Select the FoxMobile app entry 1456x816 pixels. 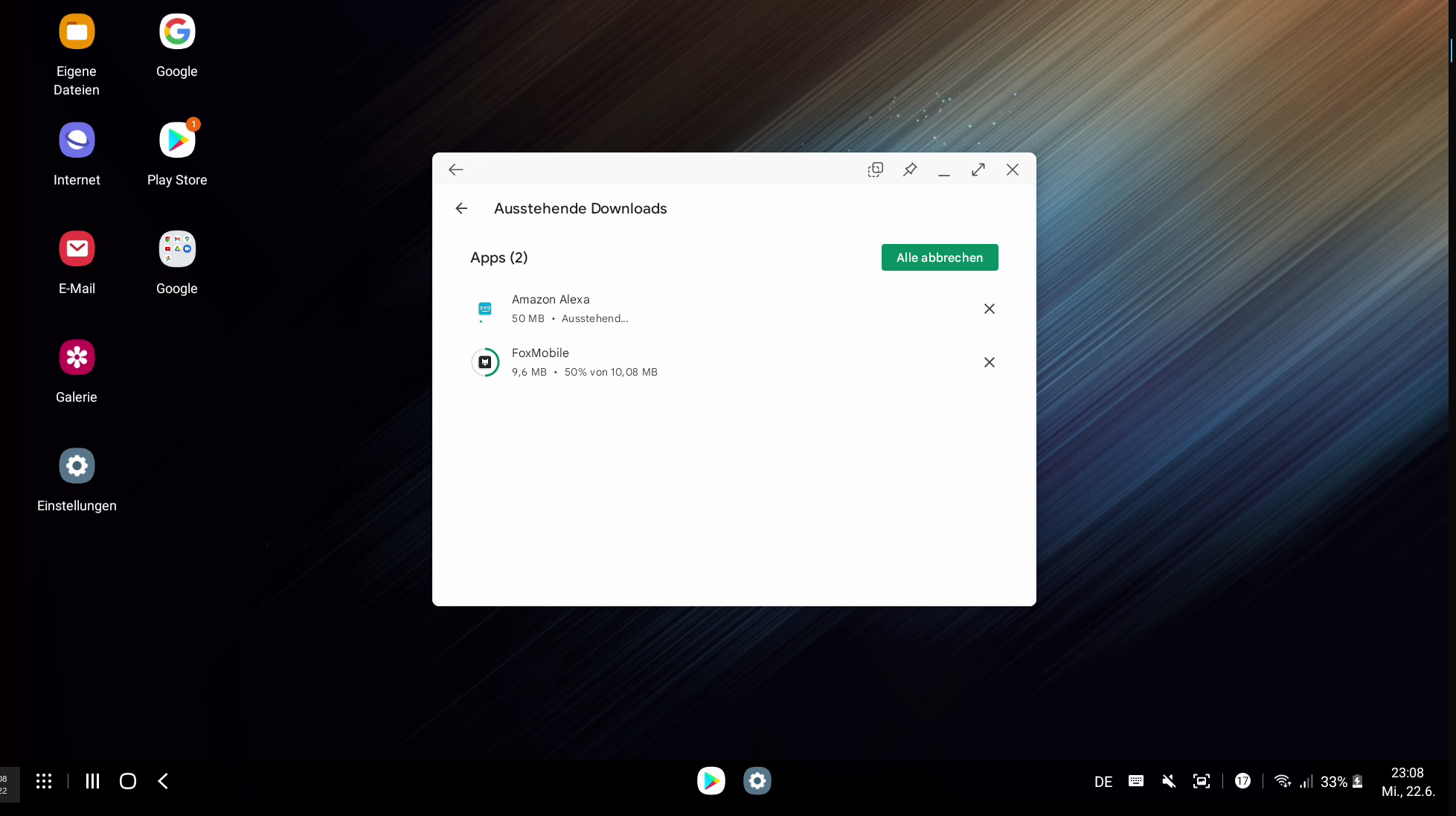point(734,362)
